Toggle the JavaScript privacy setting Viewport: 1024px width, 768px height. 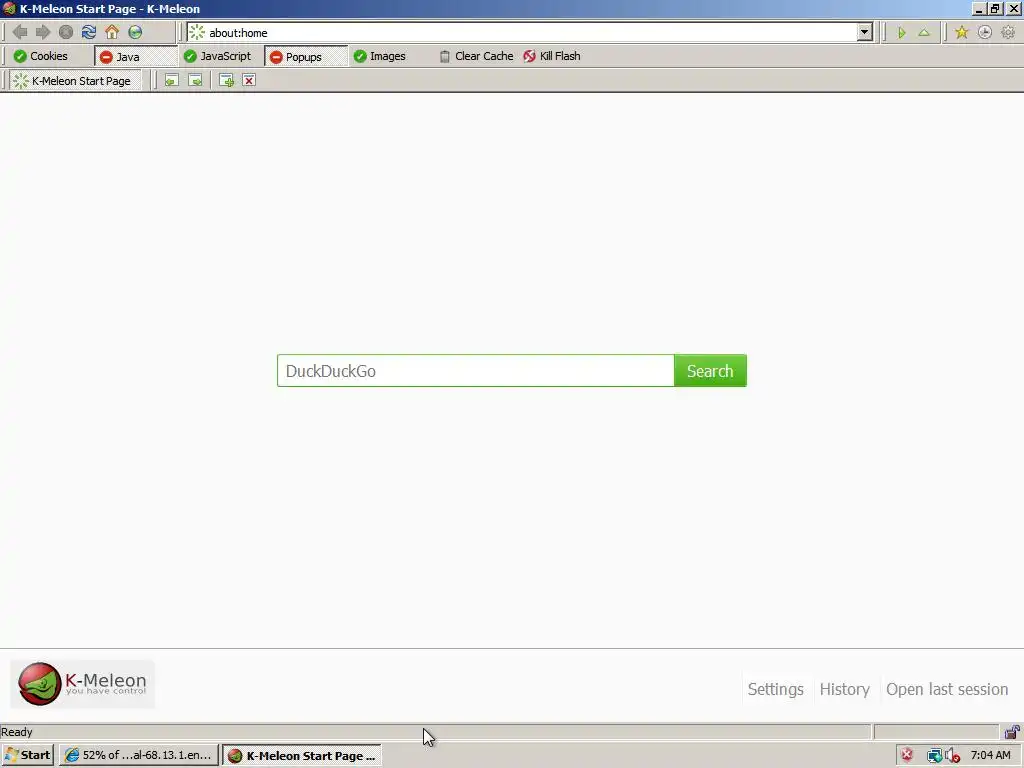coord(217,56)
